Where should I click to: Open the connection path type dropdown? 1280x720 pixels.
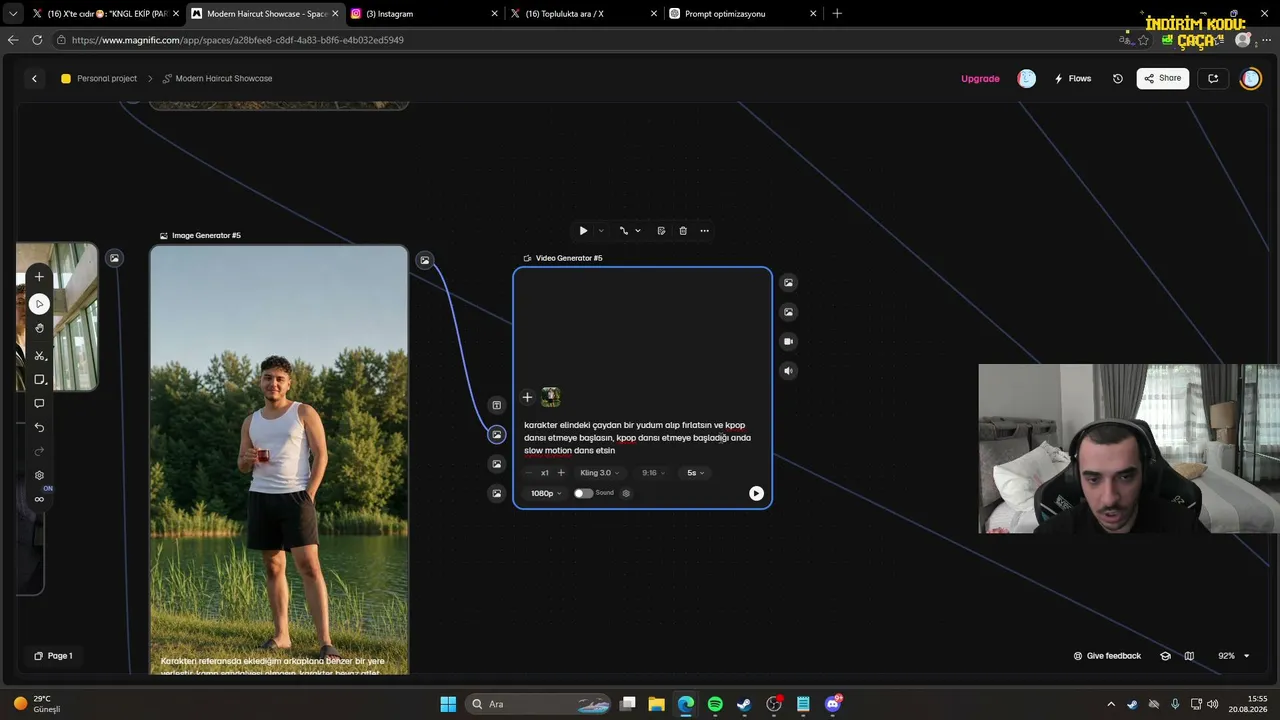tap(629, 231)
